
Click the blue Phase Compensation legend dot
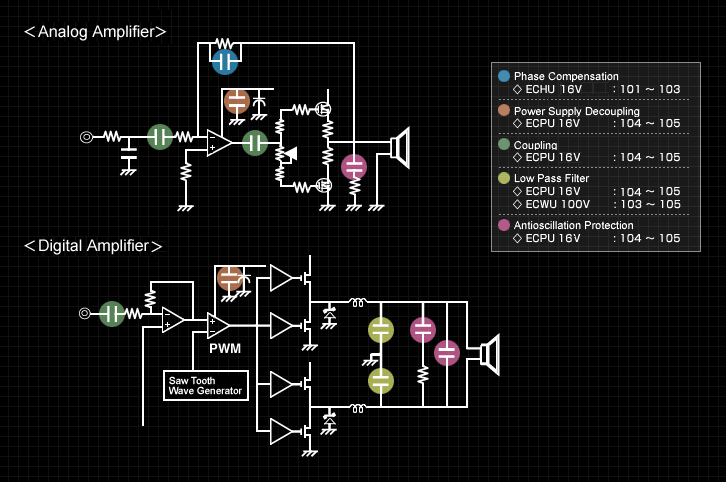[503, 76]
